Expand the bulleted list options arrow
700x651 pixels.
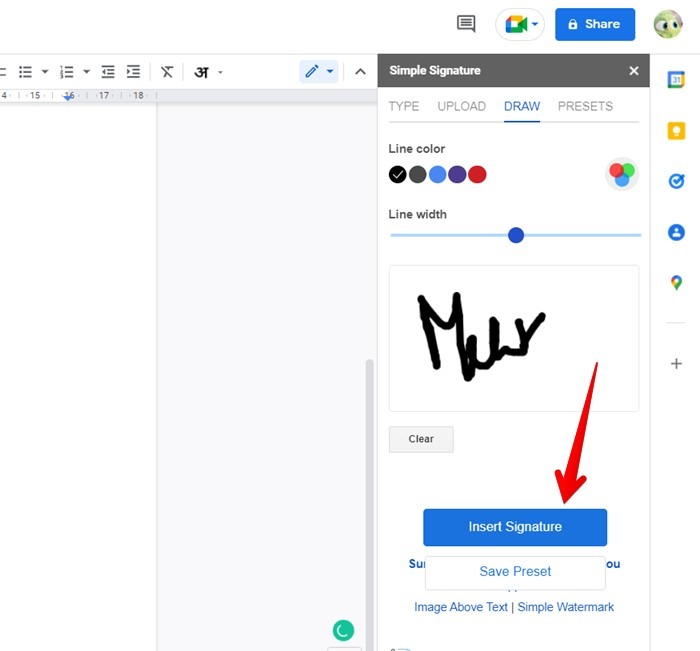45,71
